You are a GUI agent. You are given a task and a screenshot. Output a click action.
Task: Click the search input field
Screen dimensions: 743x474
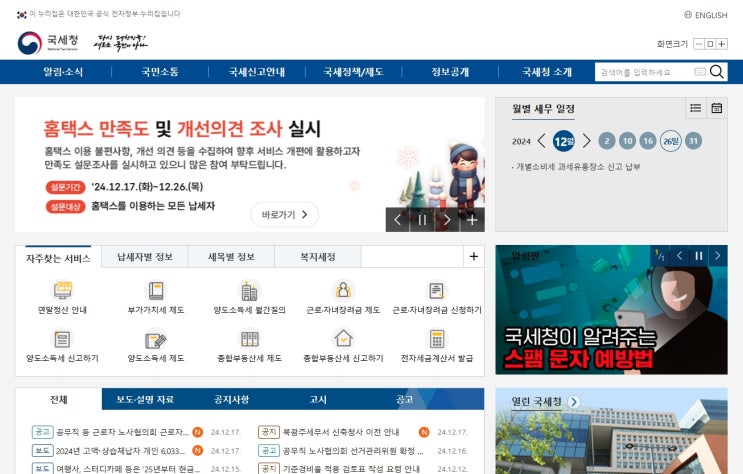click(x=644, y=72)
